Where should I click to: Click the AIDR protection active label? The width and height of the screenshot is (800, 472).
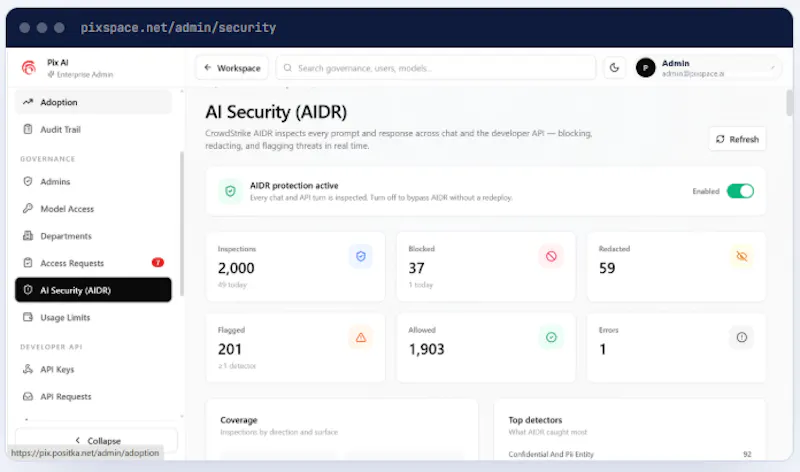tap(294, 185)
